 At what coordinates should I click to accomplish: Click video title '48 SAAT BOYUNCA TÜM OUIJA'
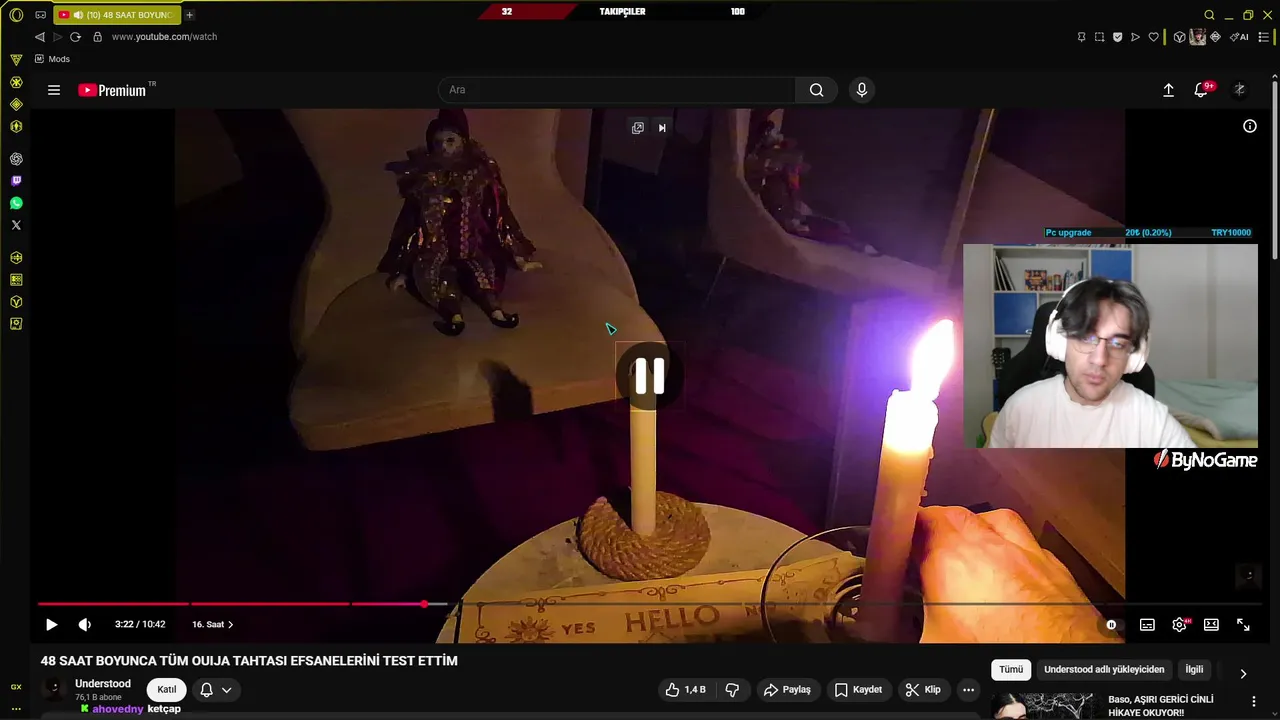pyautogui.click(x=249, y=661)
